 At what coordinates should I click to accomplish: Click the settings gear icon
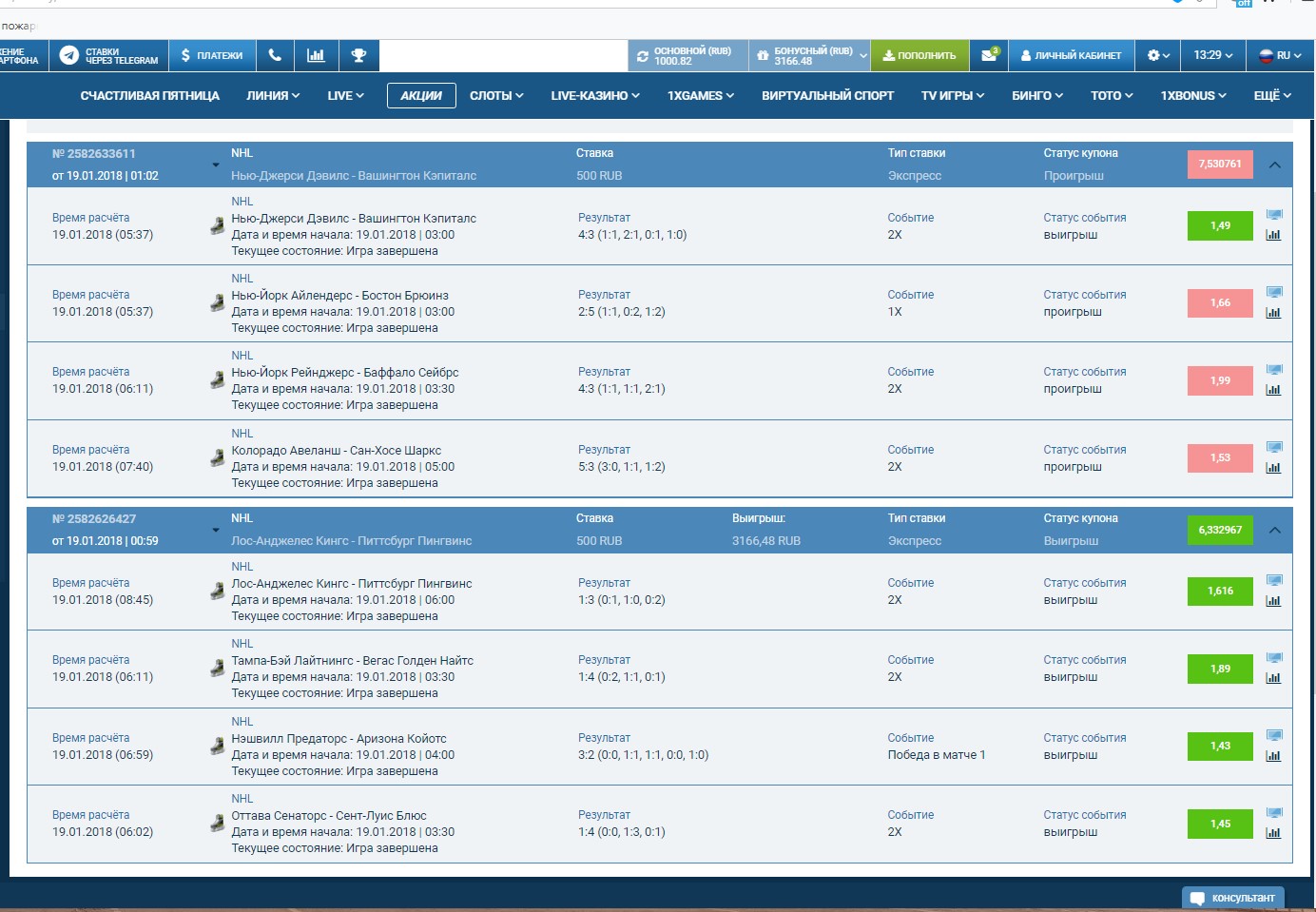click(x=1152, y=55)
